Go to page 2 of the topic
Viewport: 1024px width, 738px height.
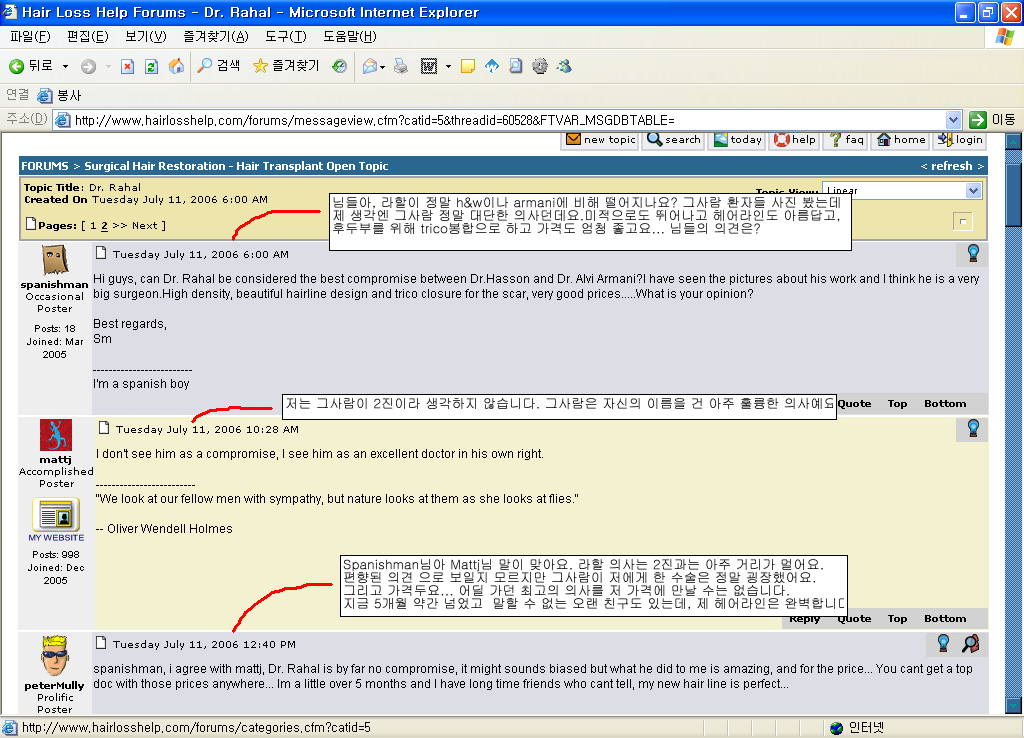point(104,225)
